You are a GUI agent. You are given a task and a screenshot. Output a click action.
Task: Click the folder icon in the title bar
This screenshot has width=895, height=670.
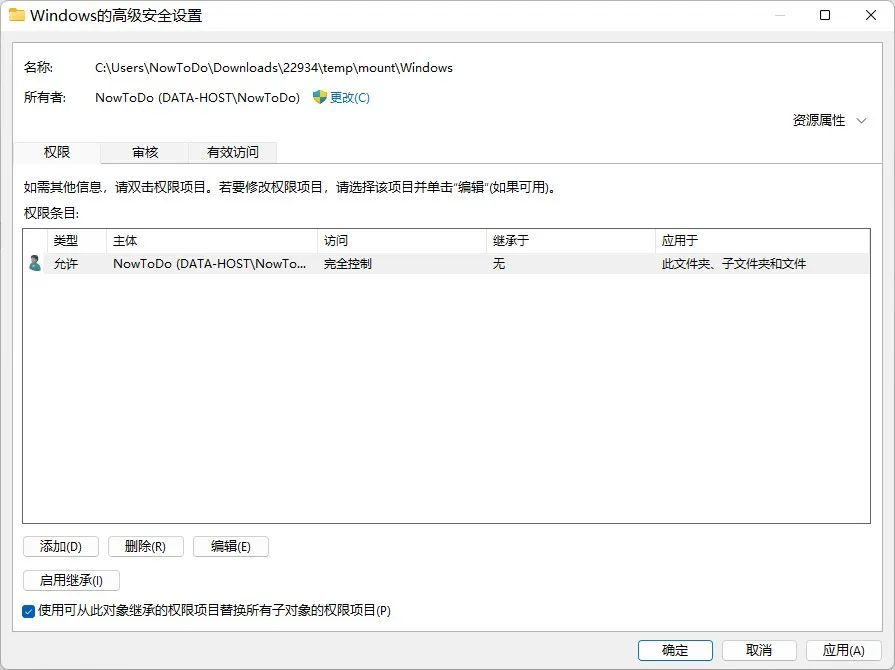[17, 15]
